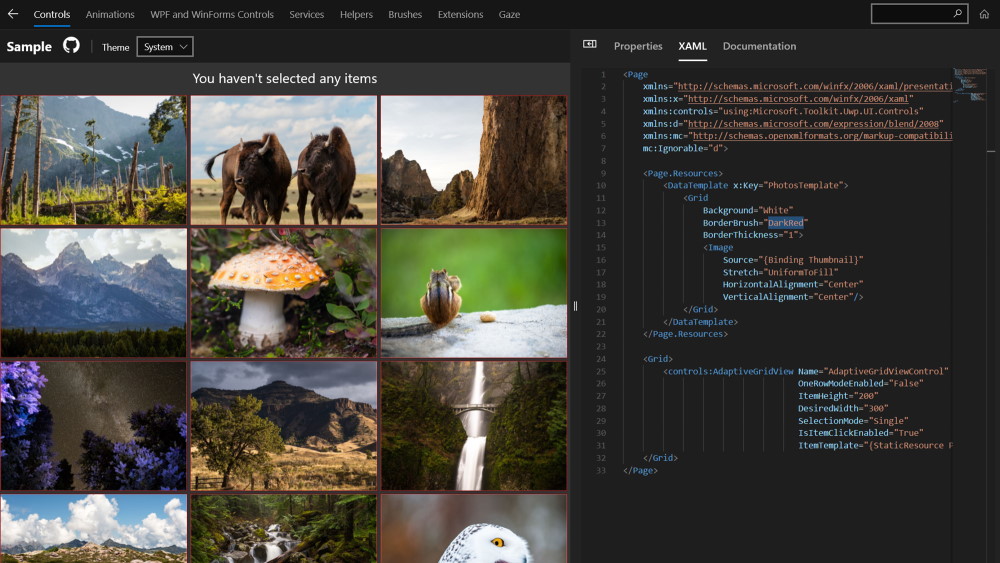Viewport: 1000px width, 563px height.
Task: Click the Background="White" code line
Action: [x=748, y=210]
